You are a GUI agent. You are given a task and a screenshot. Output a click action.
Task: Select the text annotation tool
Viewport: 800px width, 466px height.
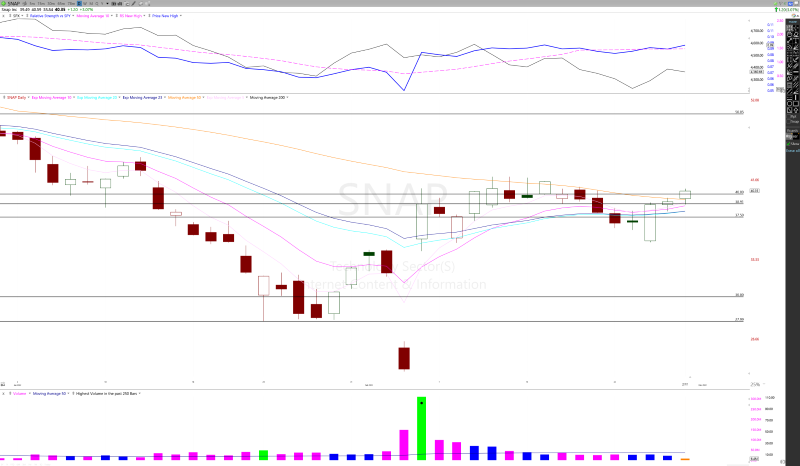click(795, 41)
